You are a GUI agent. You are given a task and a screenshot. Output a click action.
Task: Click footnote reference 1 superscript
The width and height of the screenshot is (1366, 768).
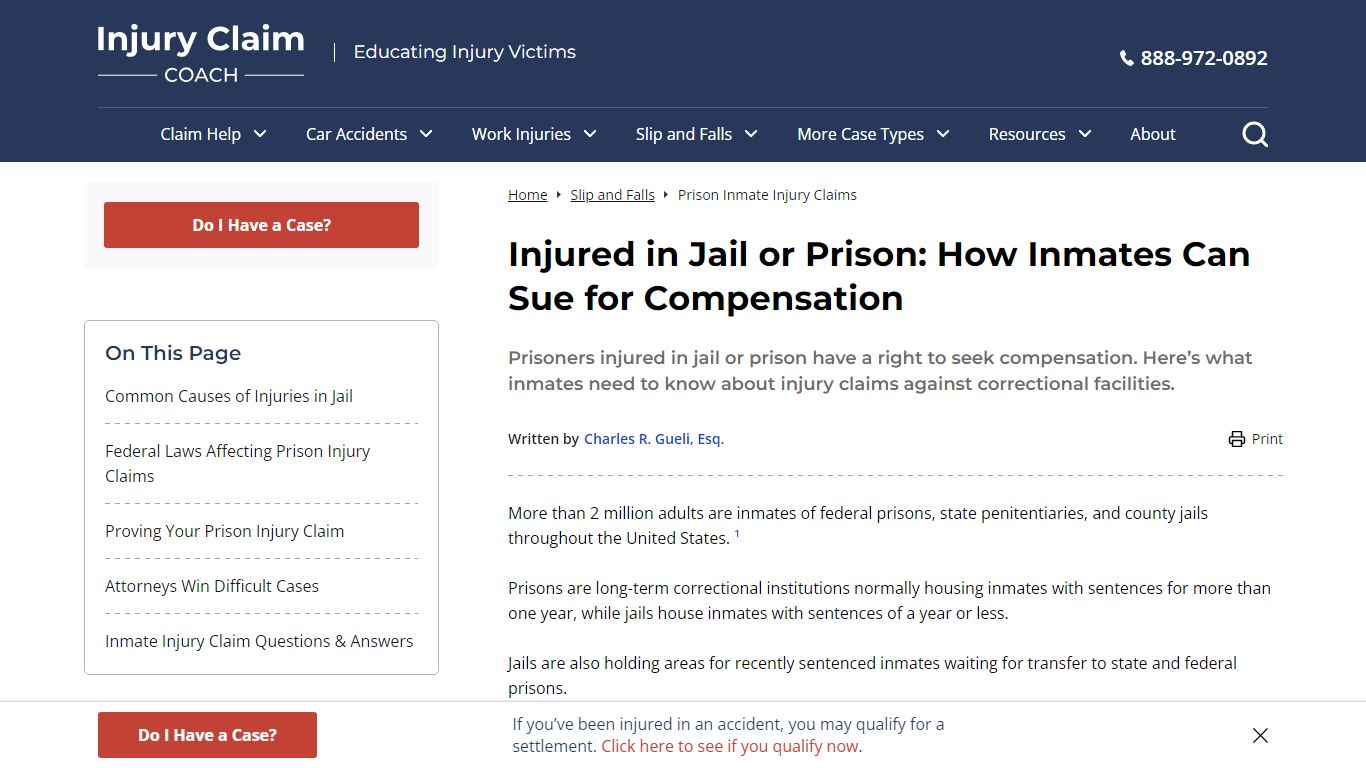pyautogui.click(x=737, y=534)
